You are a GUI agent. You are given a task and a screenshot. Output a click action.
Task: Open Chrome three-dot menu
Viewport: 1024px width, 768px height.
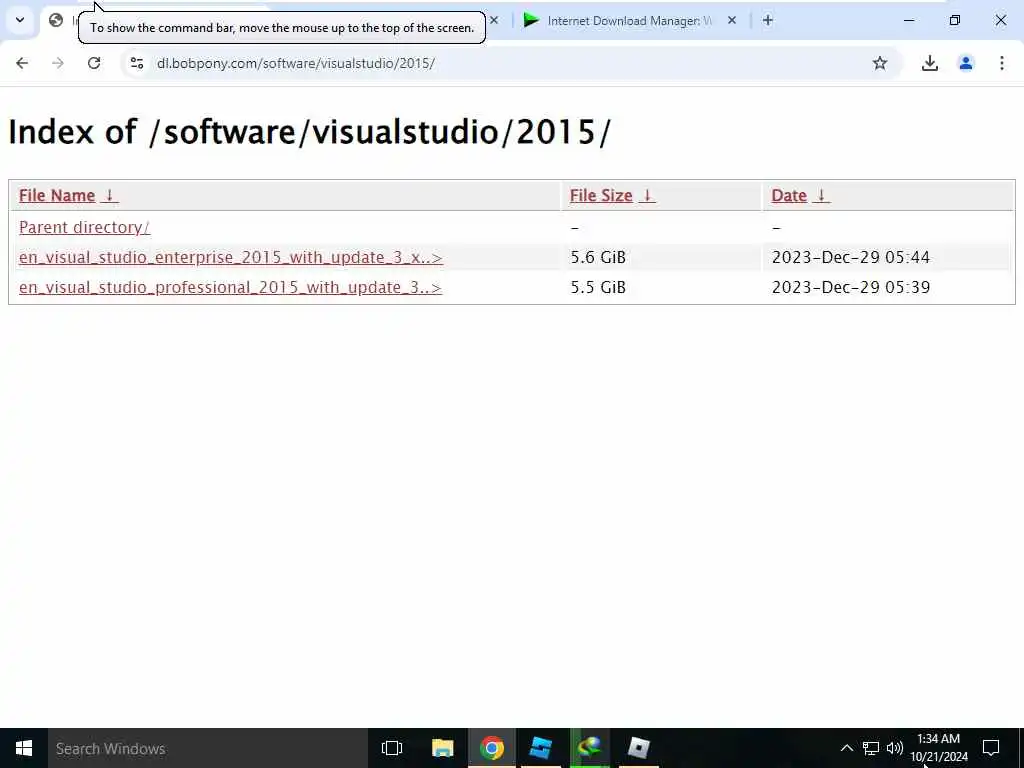1001,63
